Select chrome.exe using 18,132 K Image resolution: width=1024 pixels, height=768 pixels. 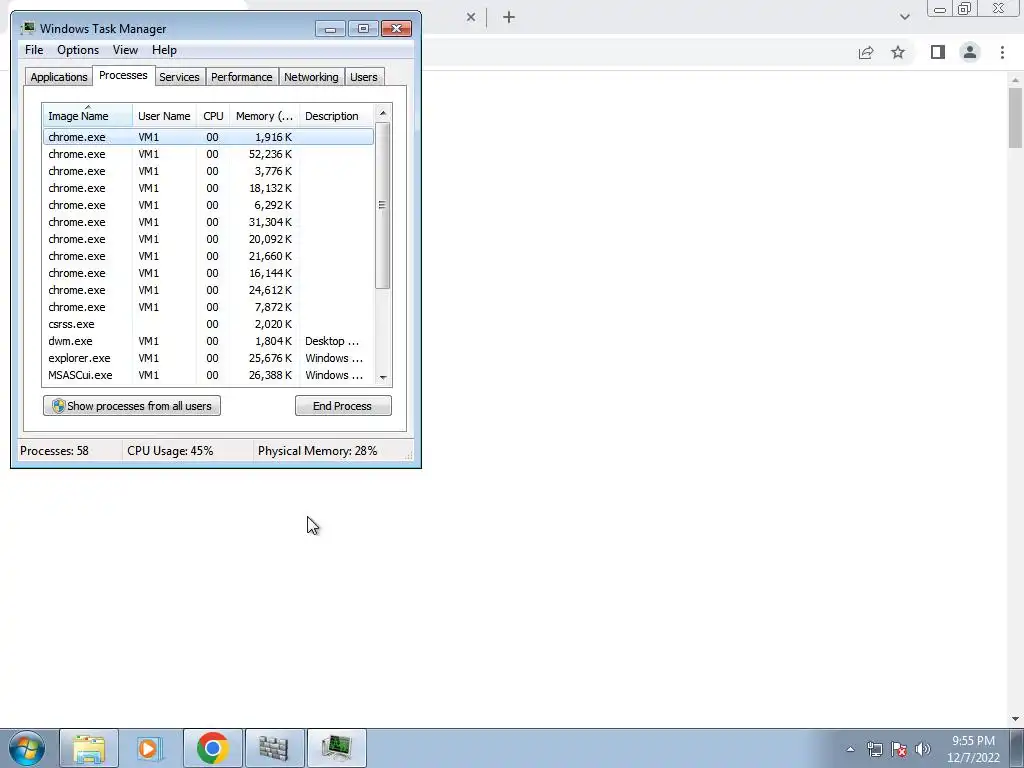(x=208, y=188)
